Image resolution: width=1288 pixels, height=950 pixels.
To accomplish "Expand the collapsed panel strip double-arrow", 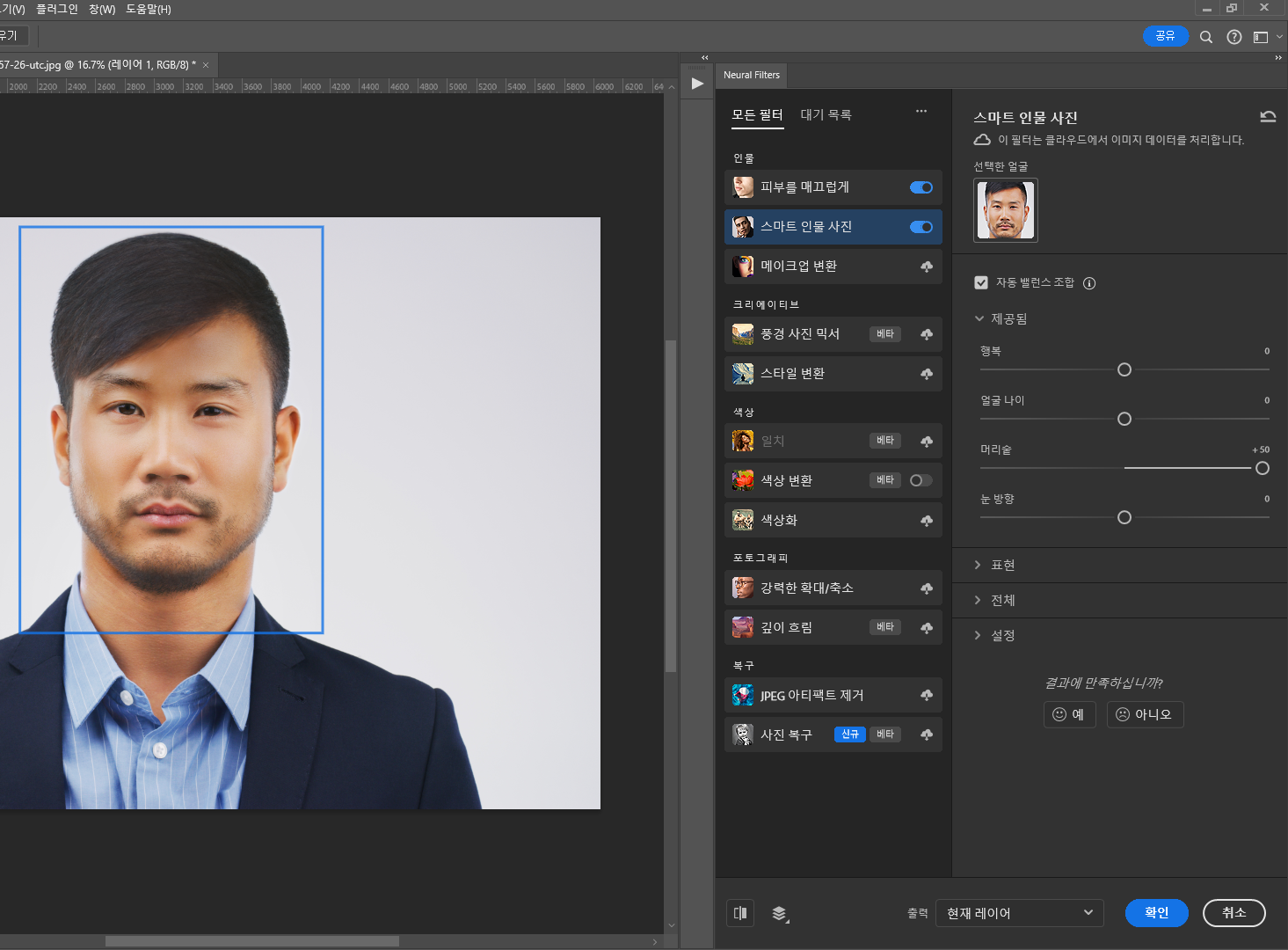I will (x=705, y=57).
